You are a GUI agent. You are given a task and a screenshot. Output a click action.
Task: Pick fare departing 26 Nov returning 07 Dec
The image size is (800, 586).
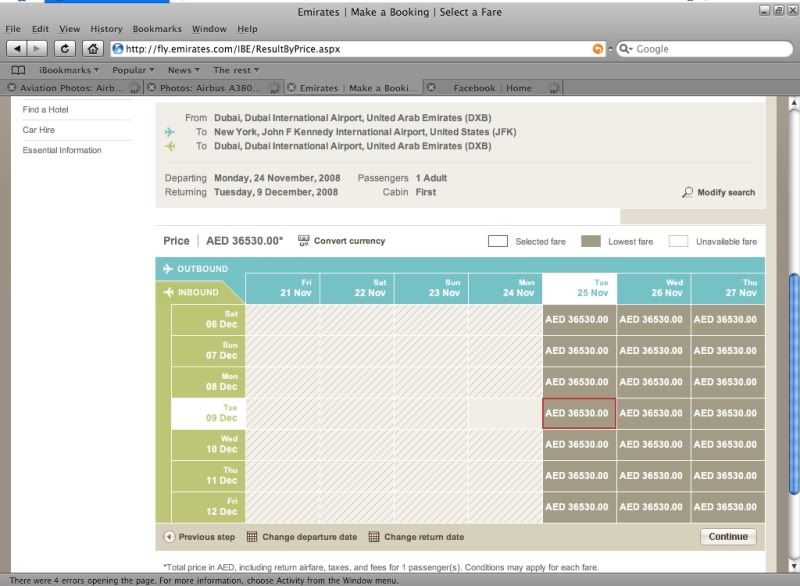pos(654,351)
